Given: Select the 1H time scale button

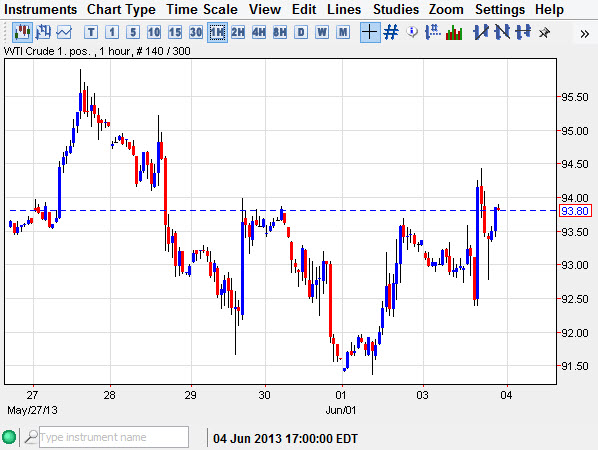Looking at the screenshot, I should (x=217, y=32).
